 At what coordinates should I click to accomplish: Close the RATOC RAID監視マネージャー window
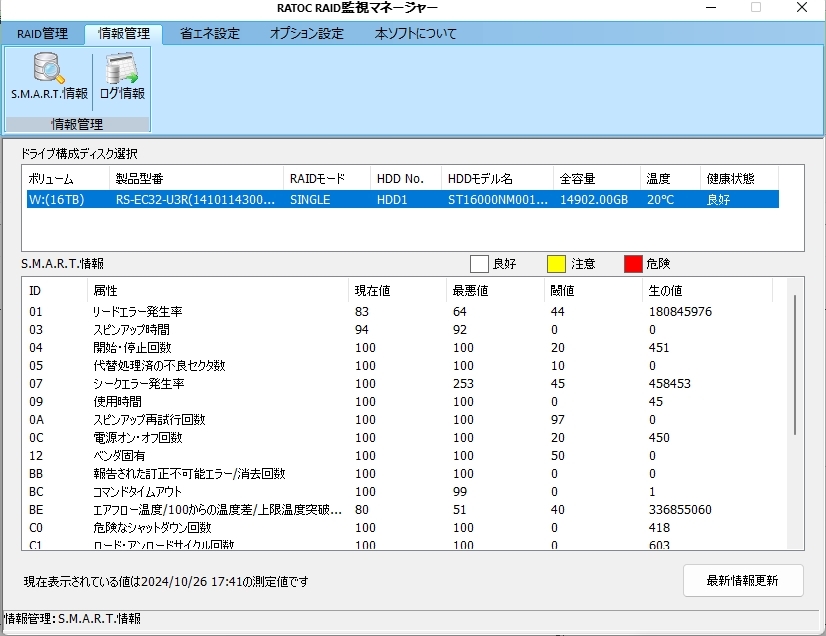[x=802, y=7]
